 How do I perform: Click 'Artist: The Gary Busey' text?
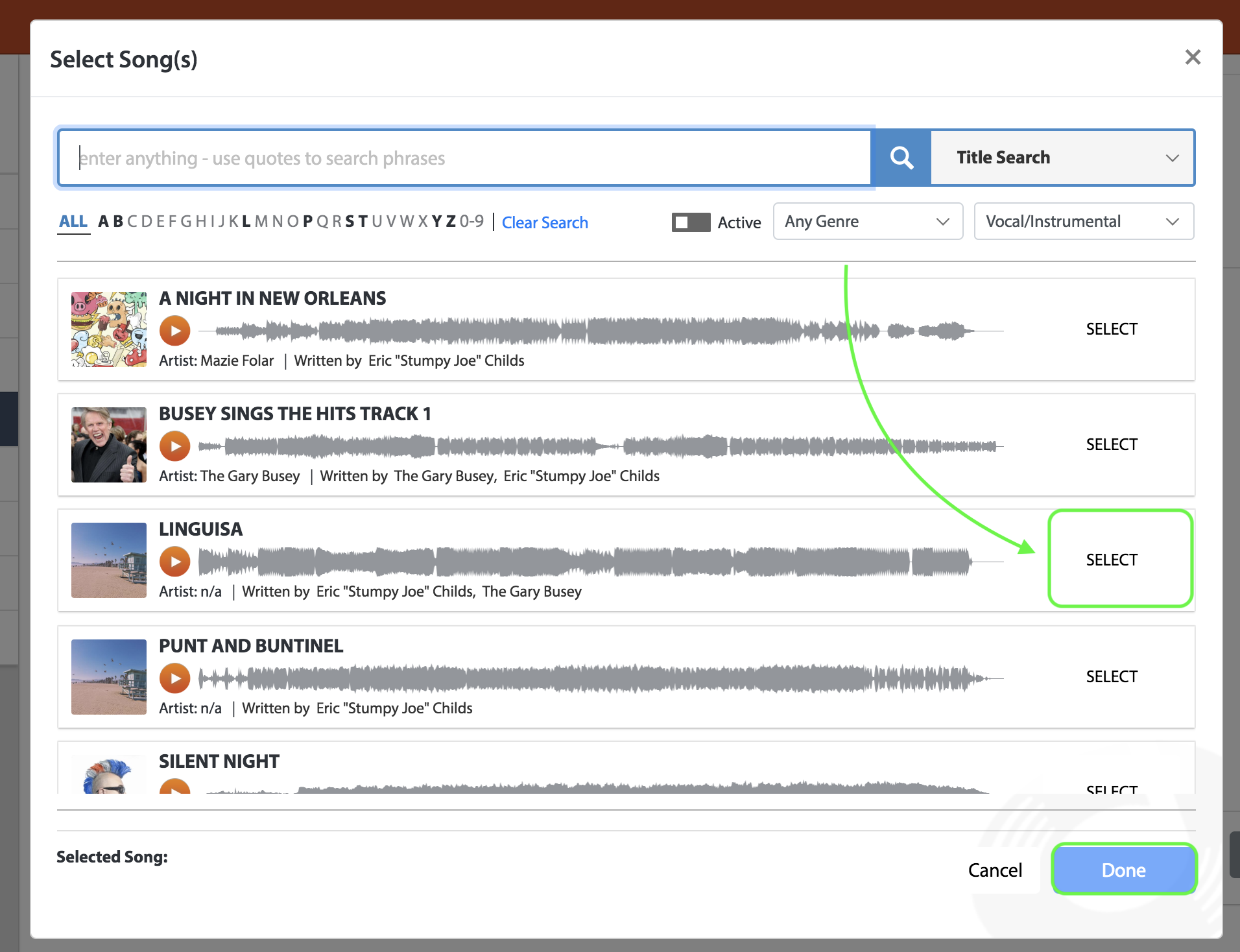230,476
